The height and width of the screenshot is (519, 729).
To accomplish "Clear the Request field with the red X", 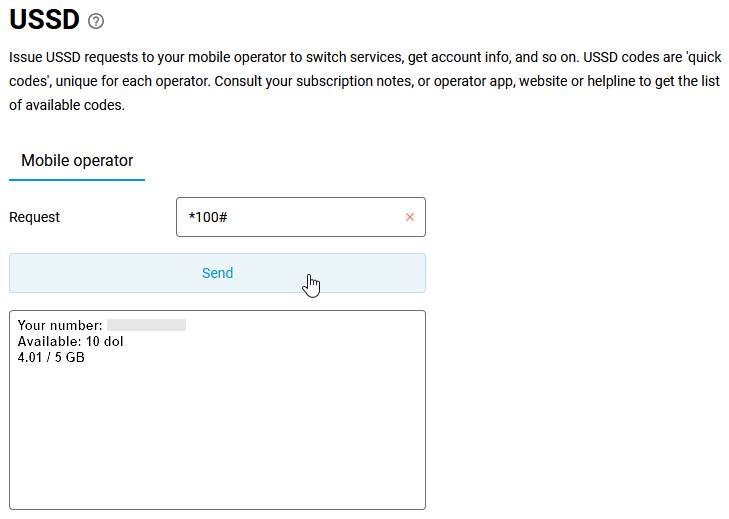I will pyautogui.click(x=410, y=217).
